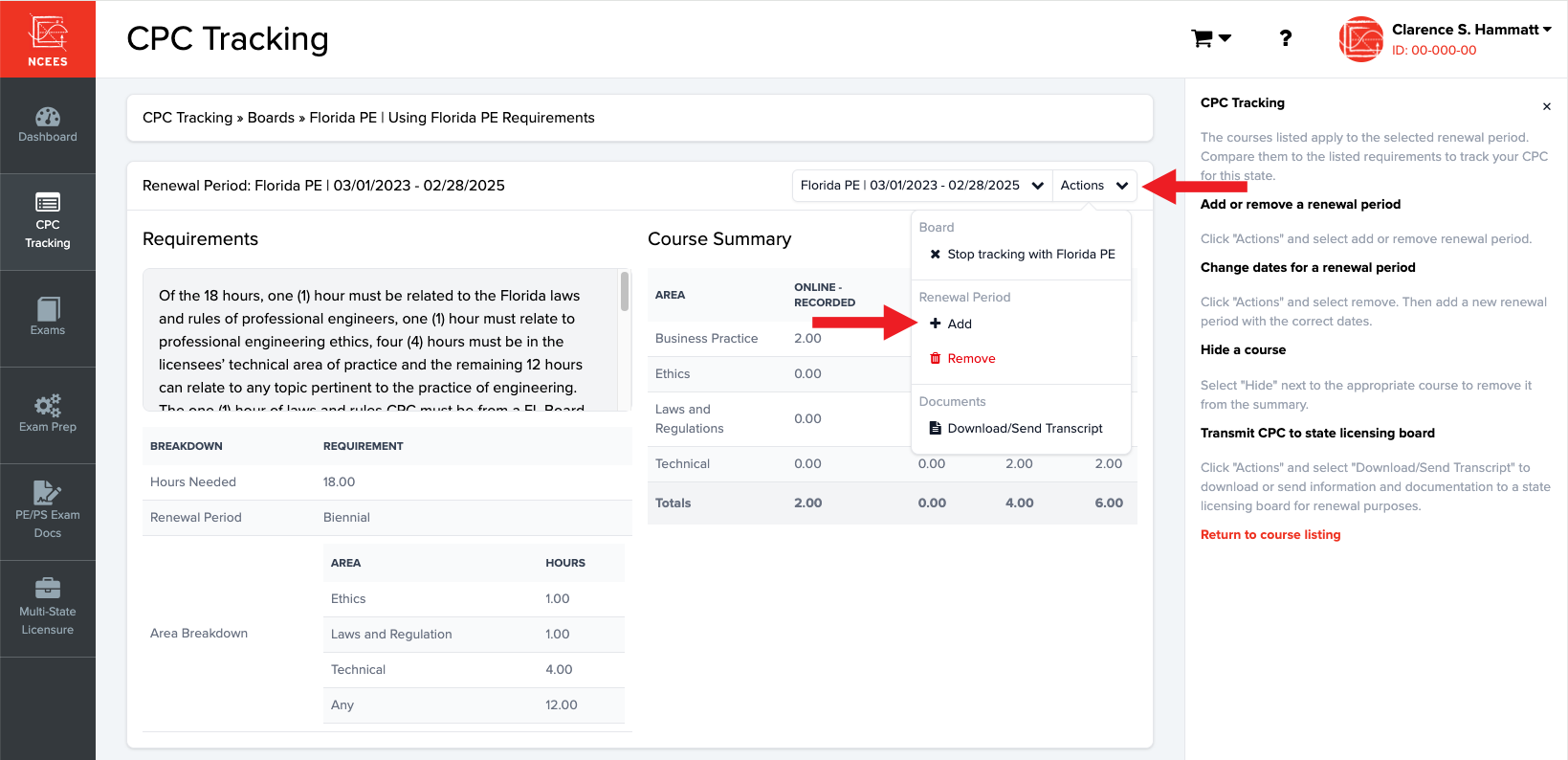Toggle the Actions dropdown button
This screenshot has height=760, width=1568.
coord(1094,186)
